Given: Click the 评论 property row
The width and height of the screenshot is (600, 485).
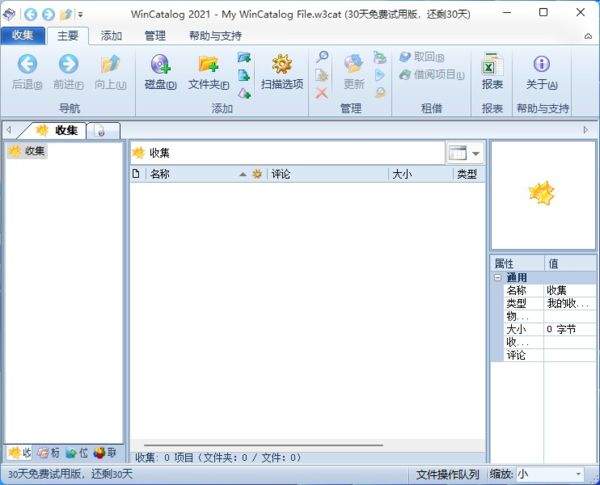Looking at the screenshot, I should [x=549, y=355].
